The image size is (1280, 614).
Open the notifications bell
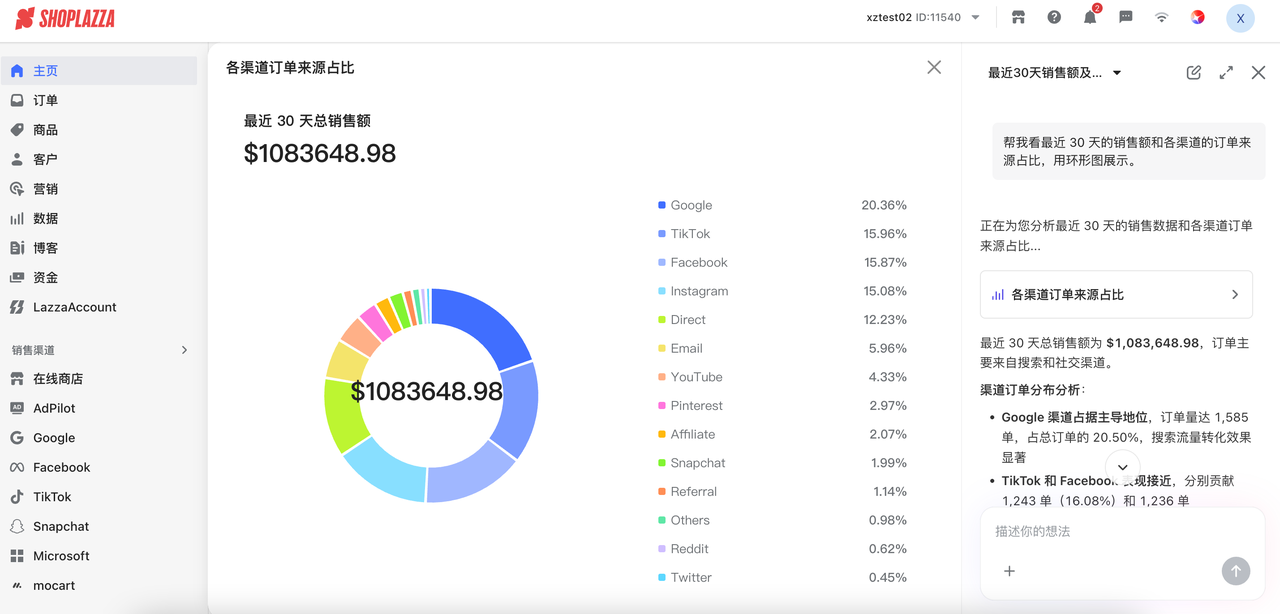(1090, 17)
